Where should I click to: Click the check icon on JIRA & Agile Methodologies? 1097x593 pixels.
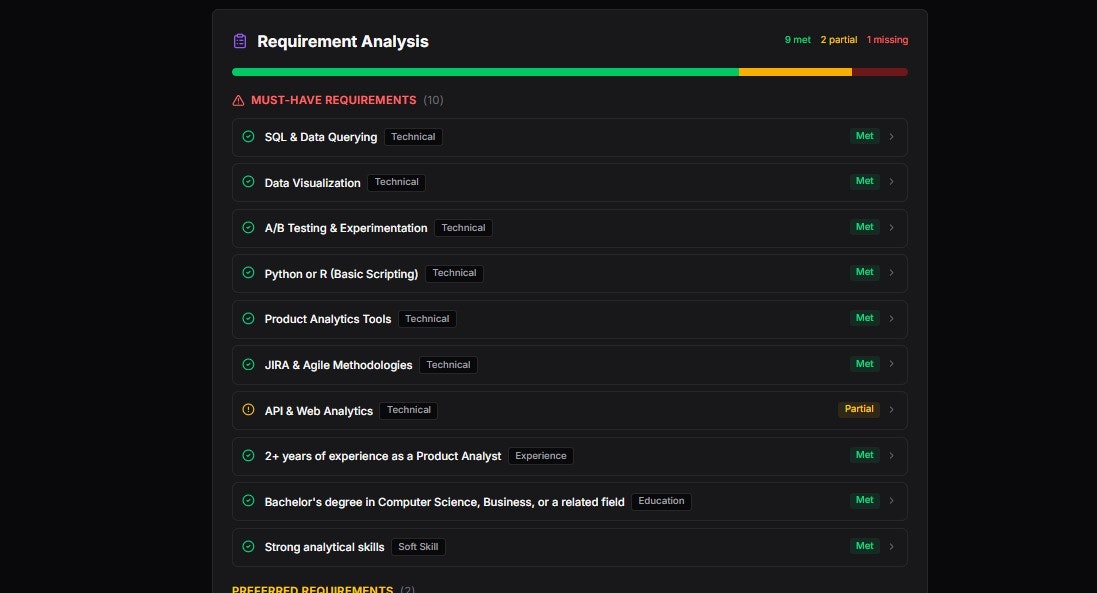pyautogui.click(x=248, y=364)
